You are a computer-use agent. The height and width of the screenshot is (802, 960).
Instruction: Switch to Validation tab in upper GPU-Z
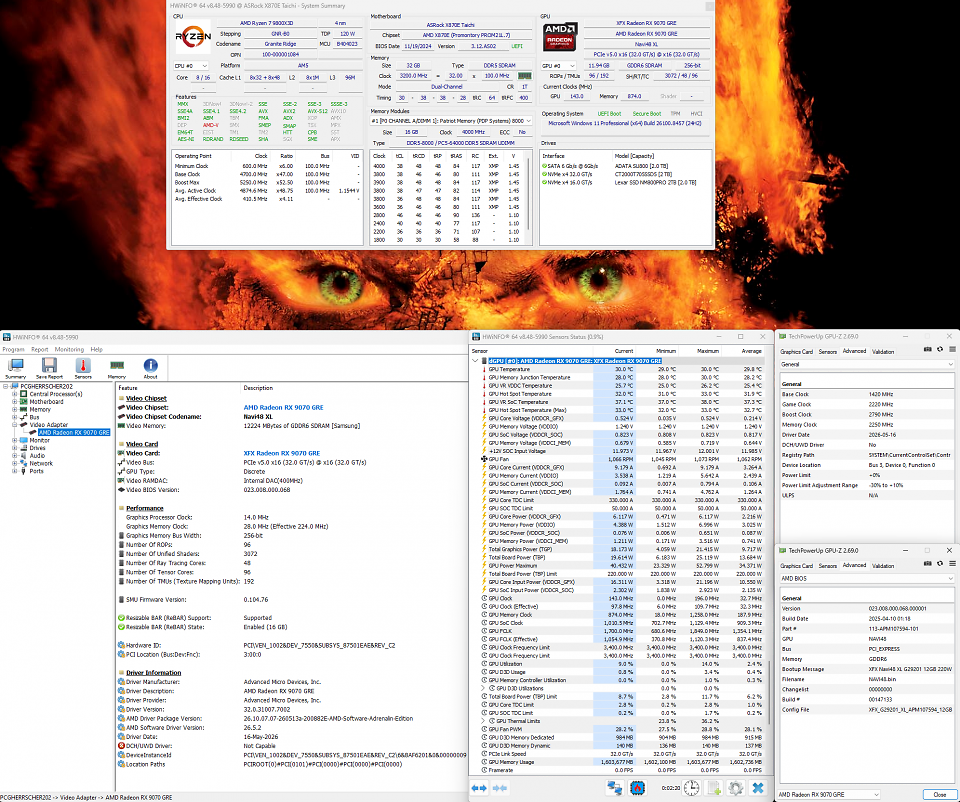click(x=883, y=352)
